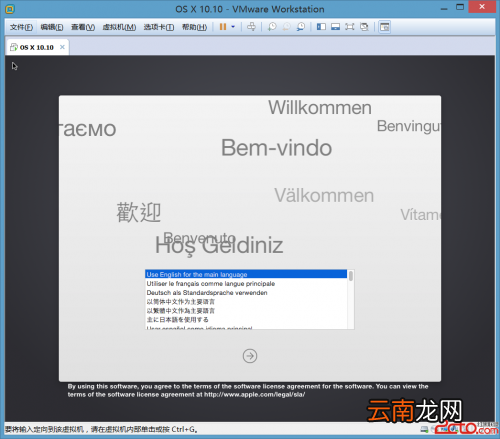
Task: Toggle the thumbnail bar view icon
Action: [x=335, y=27]
